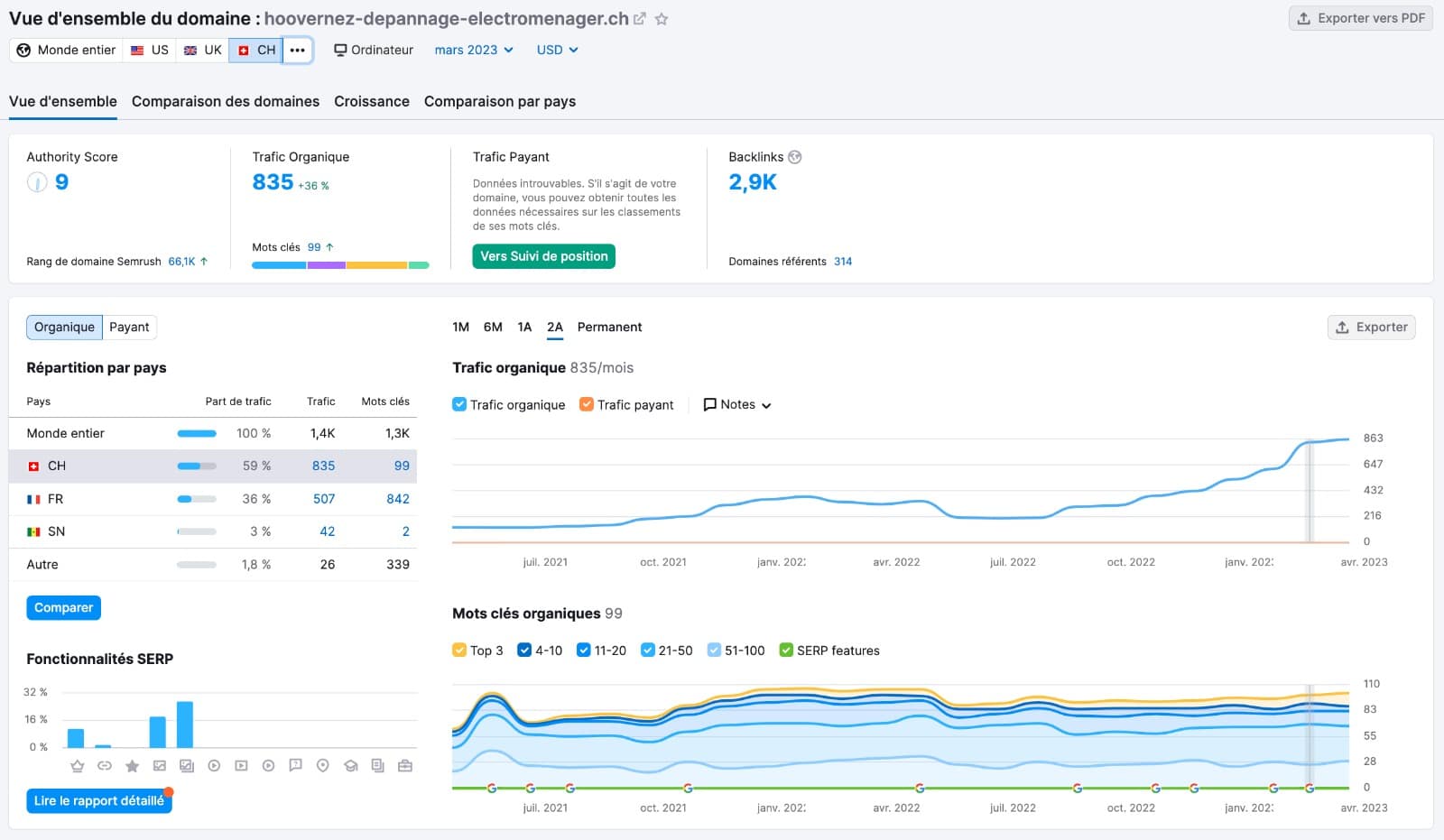1444x840 pixels.
Task: Uncheck the Trafic organique checkbox
Action: pyautogui.click(x=459, y=404)
